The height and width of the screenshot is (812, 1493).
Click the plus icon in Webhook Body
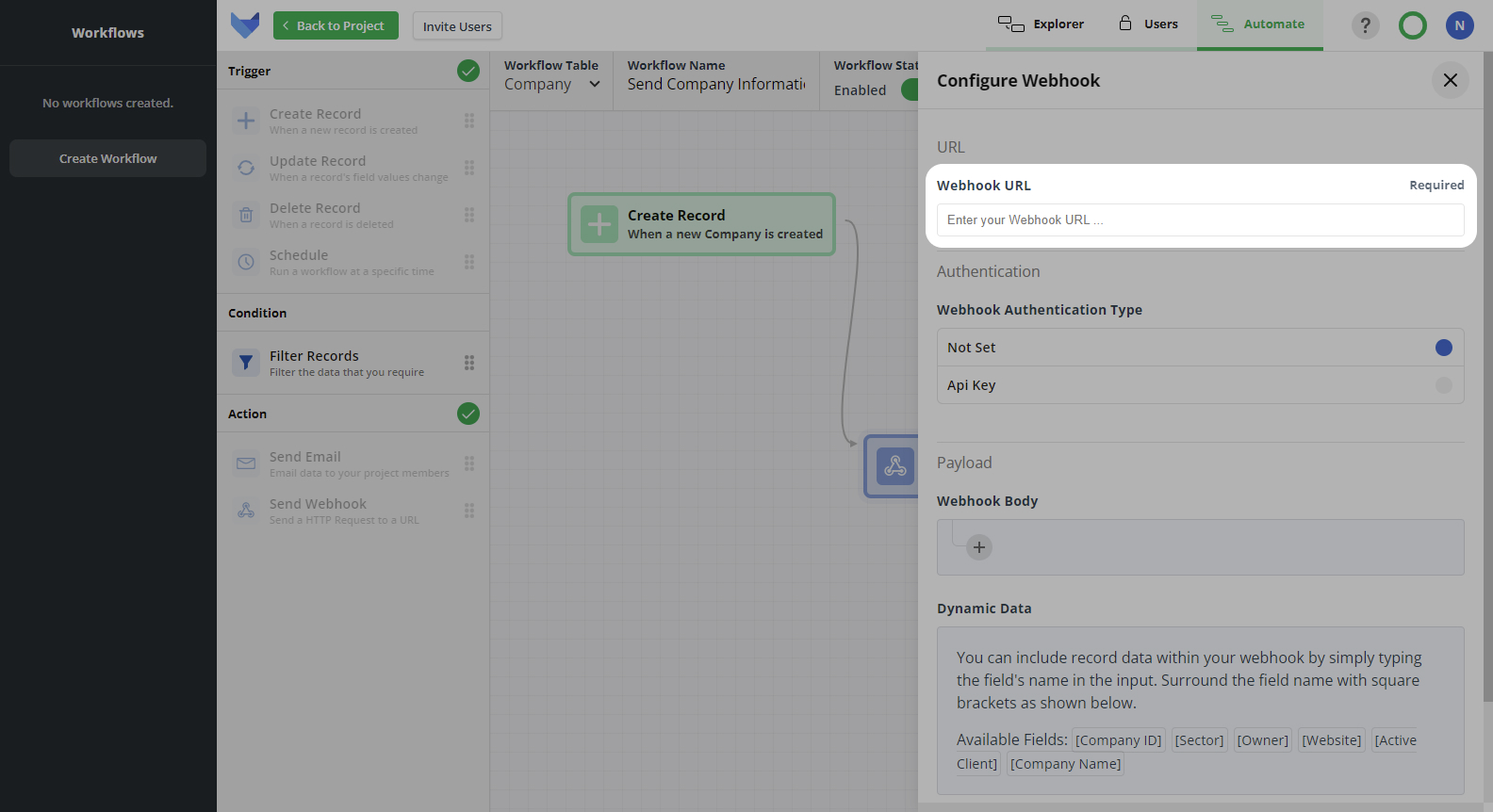(x=979, y=547)
